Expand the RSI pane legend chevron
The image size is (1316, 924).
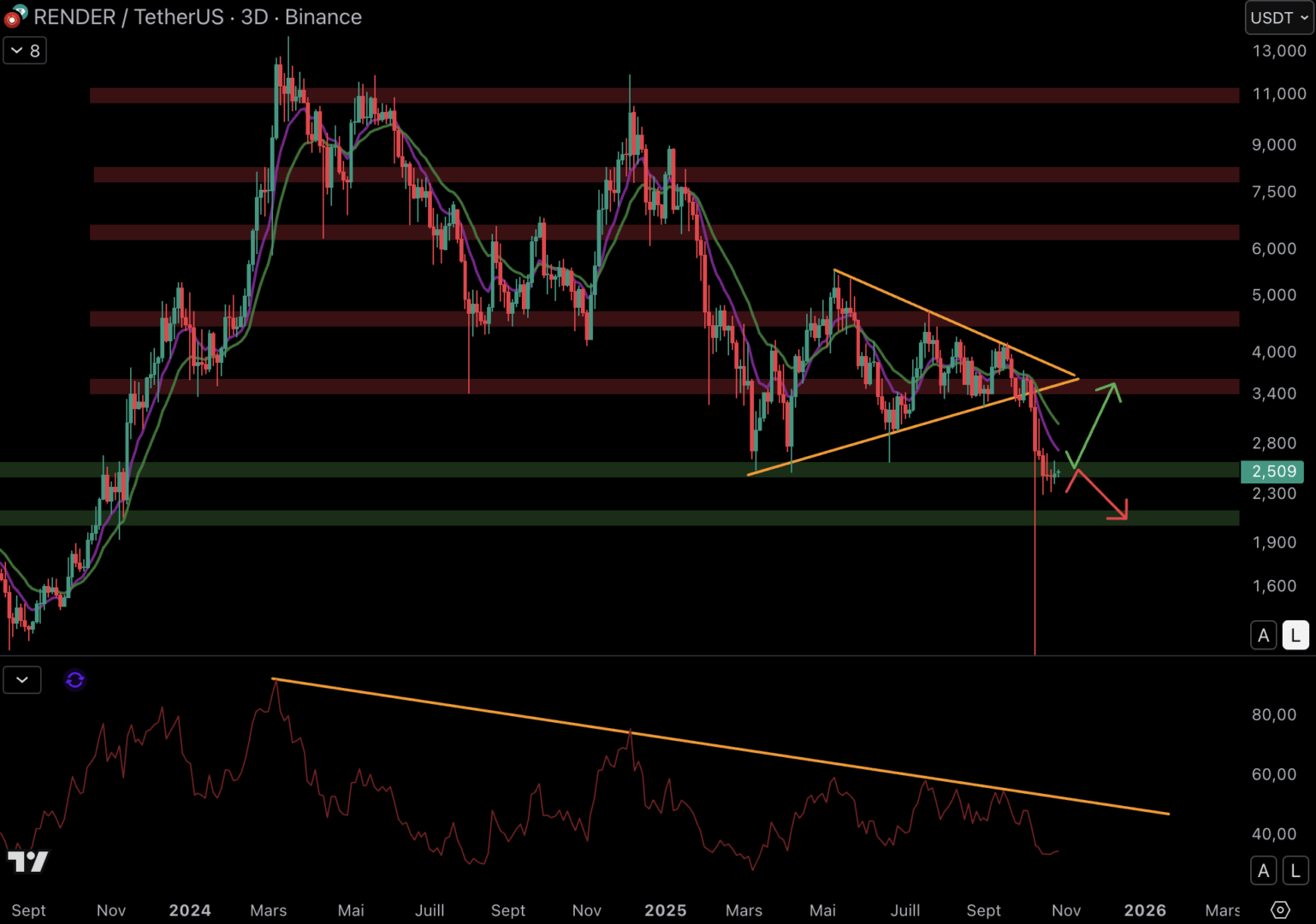(22, 680)
